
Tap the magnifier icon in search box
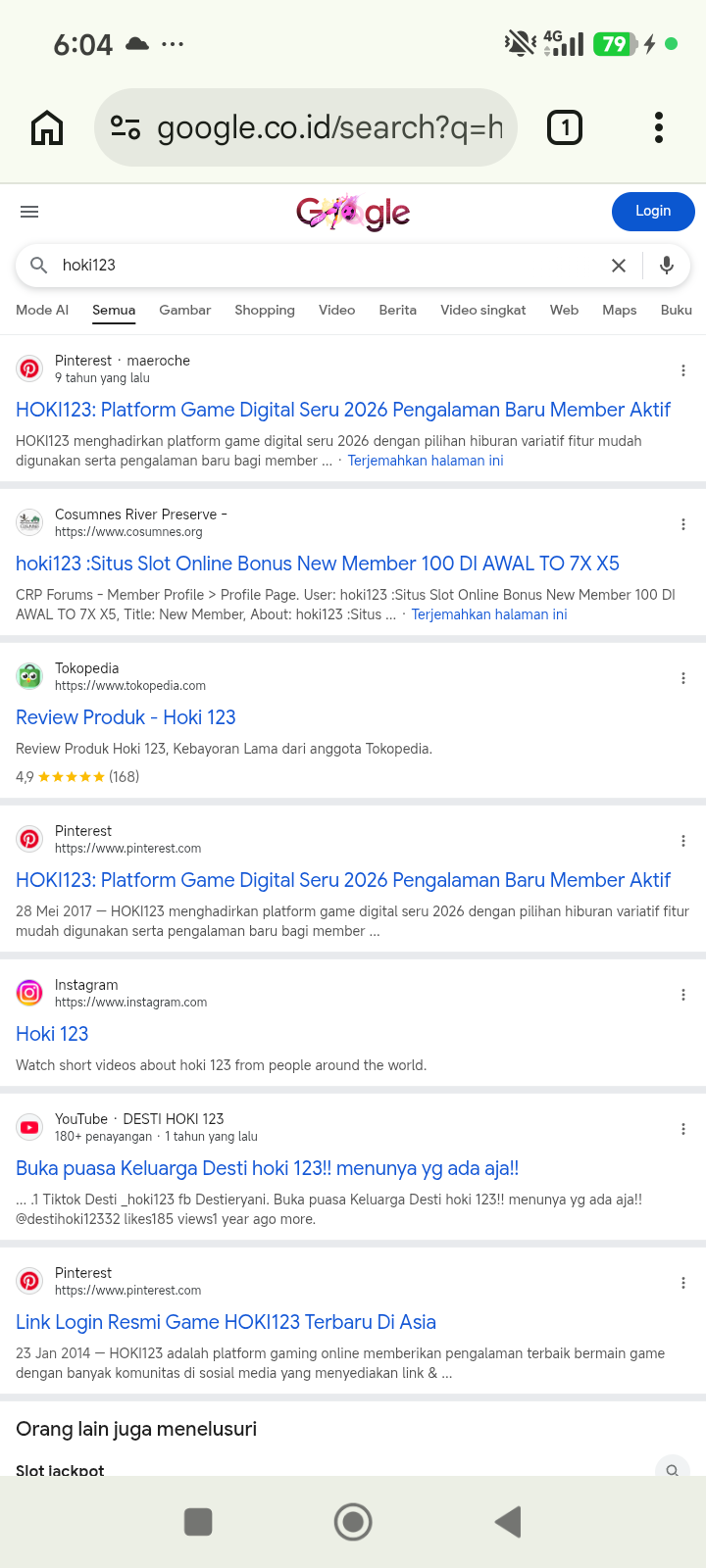39,266
